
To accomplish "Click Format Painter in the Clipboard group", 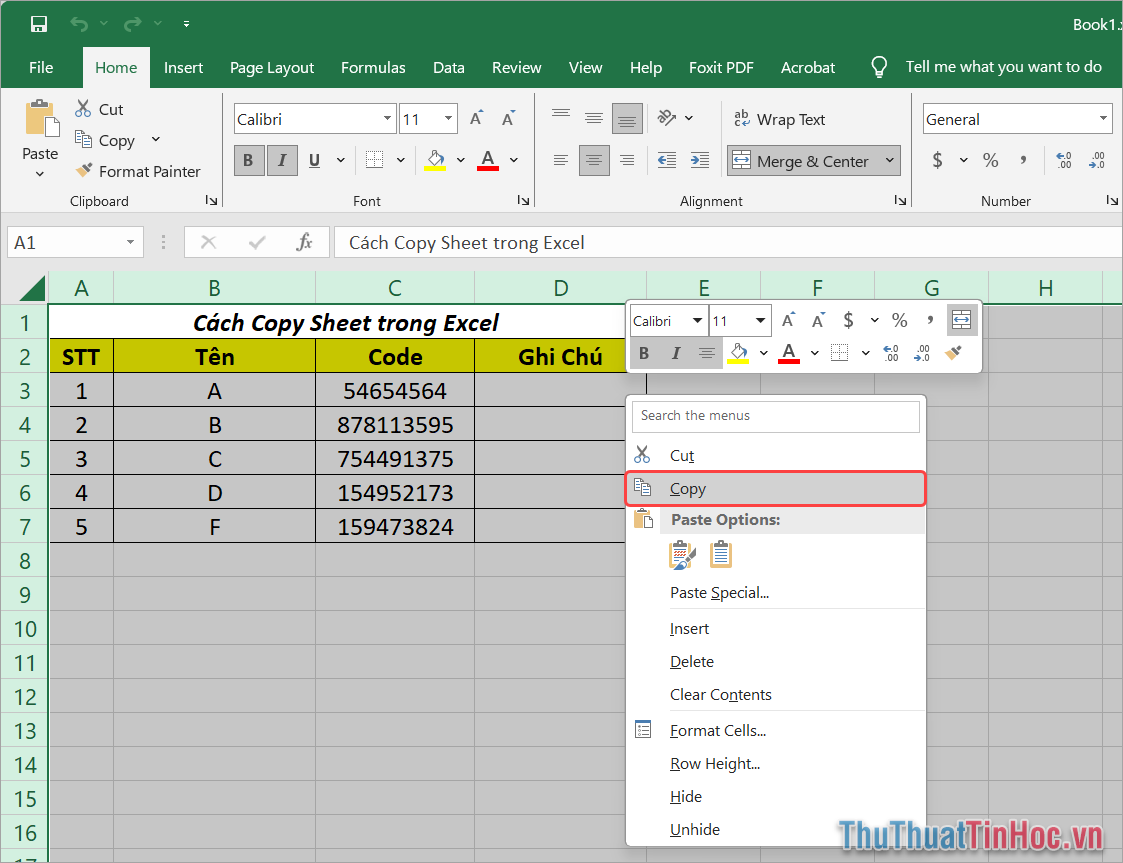I will pyautogui.click(x=138, y=171).
